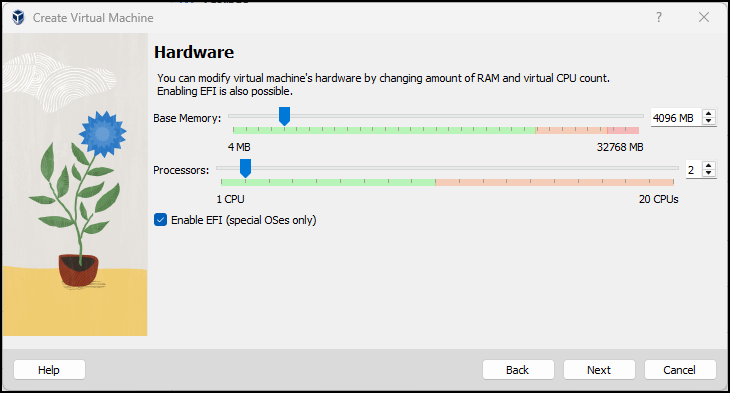
Task: Click the Enable EFI (special OSes only) label
Action: coord(243,220)
